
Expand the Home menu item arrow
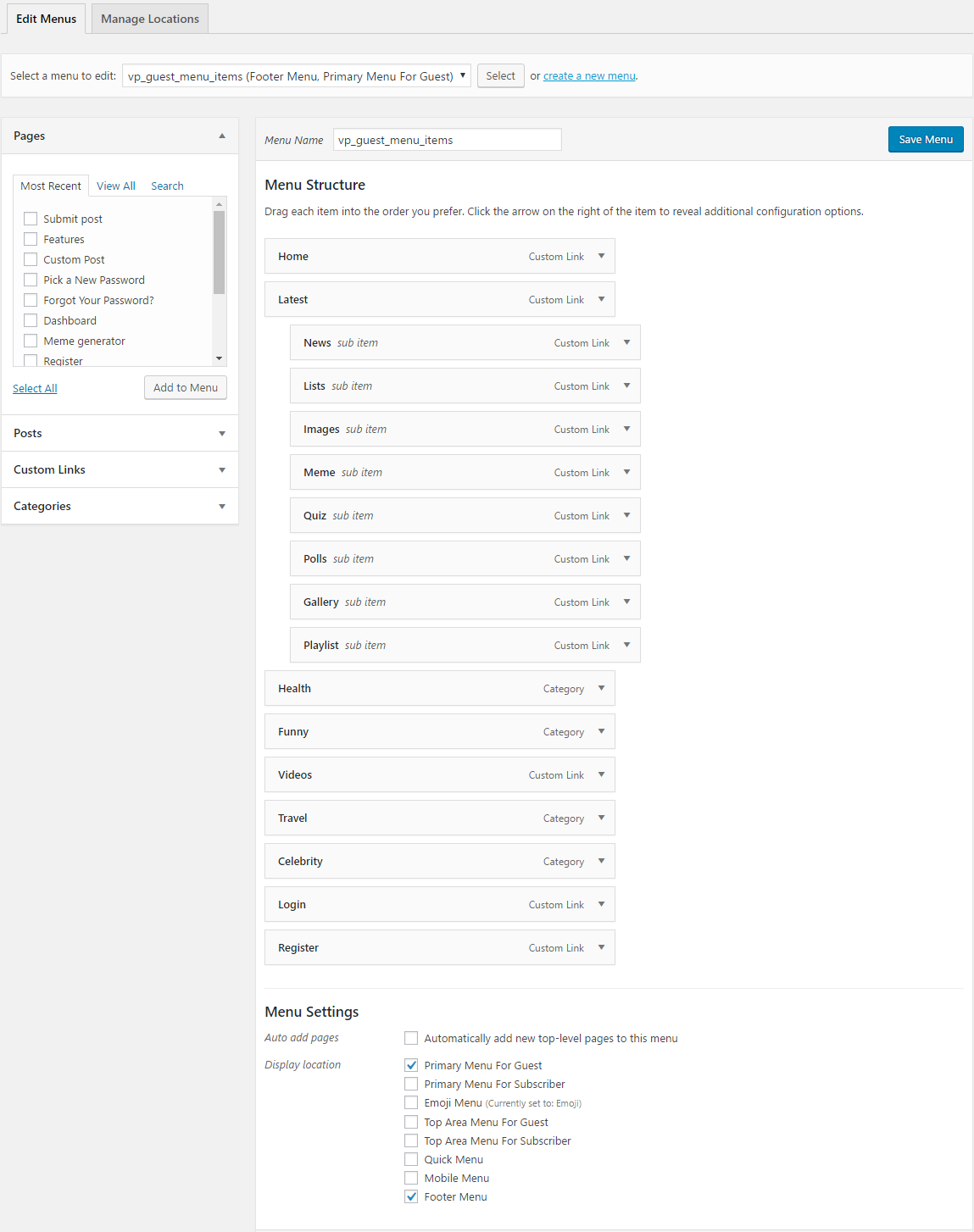point(601,256)
